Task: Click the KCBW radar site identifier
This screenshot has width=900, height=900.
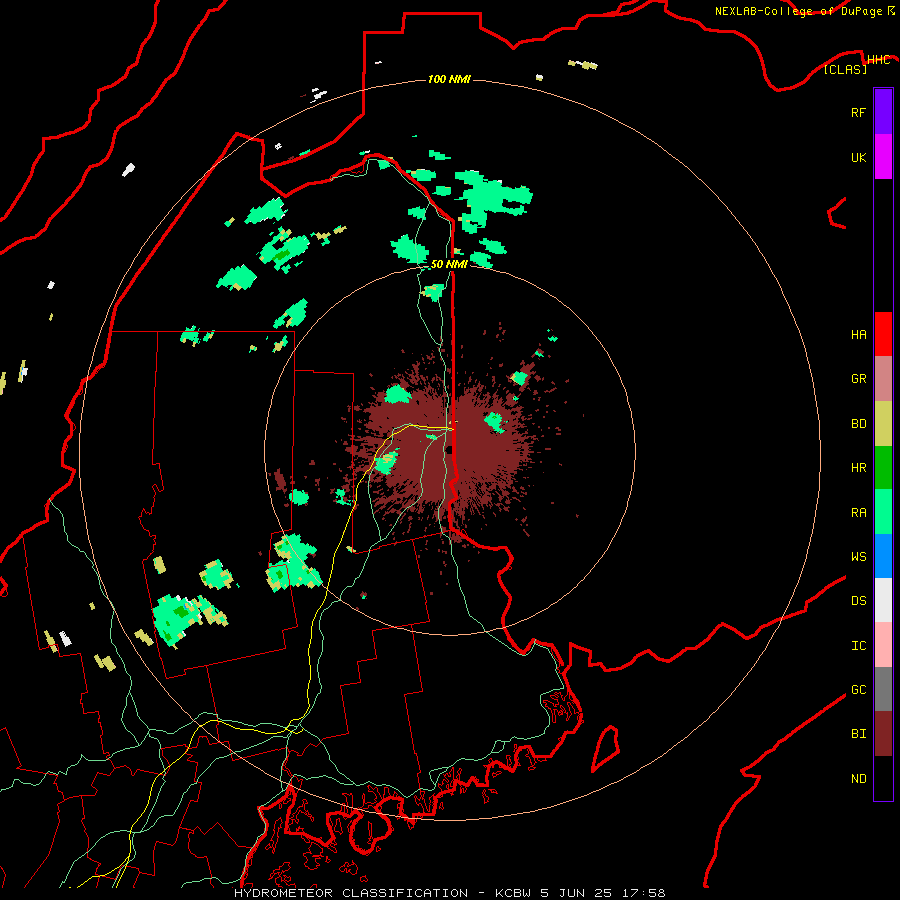Action: point(513,893)
